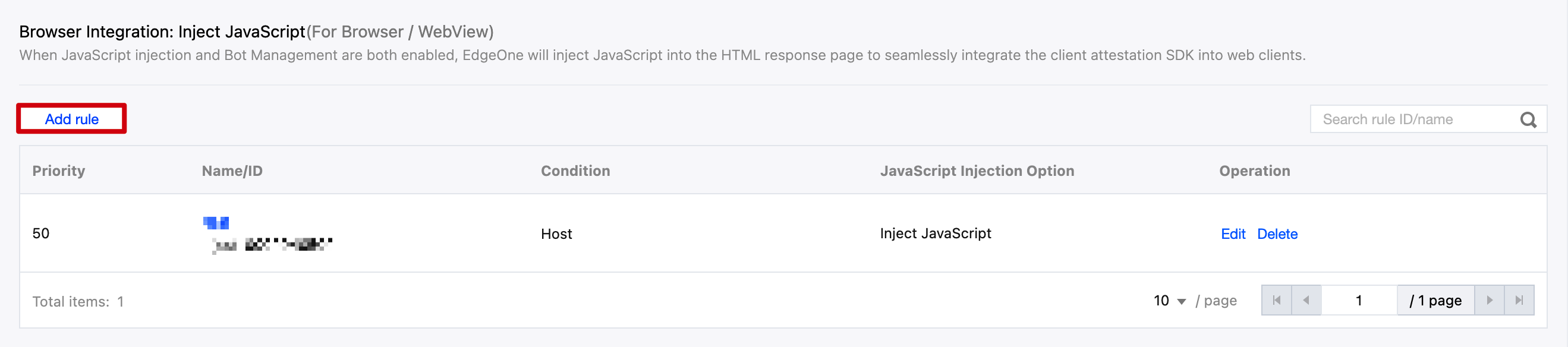The image size is (1568, 347).
Task: Open the 10 per page dropdown
Action: [1169, 301]
